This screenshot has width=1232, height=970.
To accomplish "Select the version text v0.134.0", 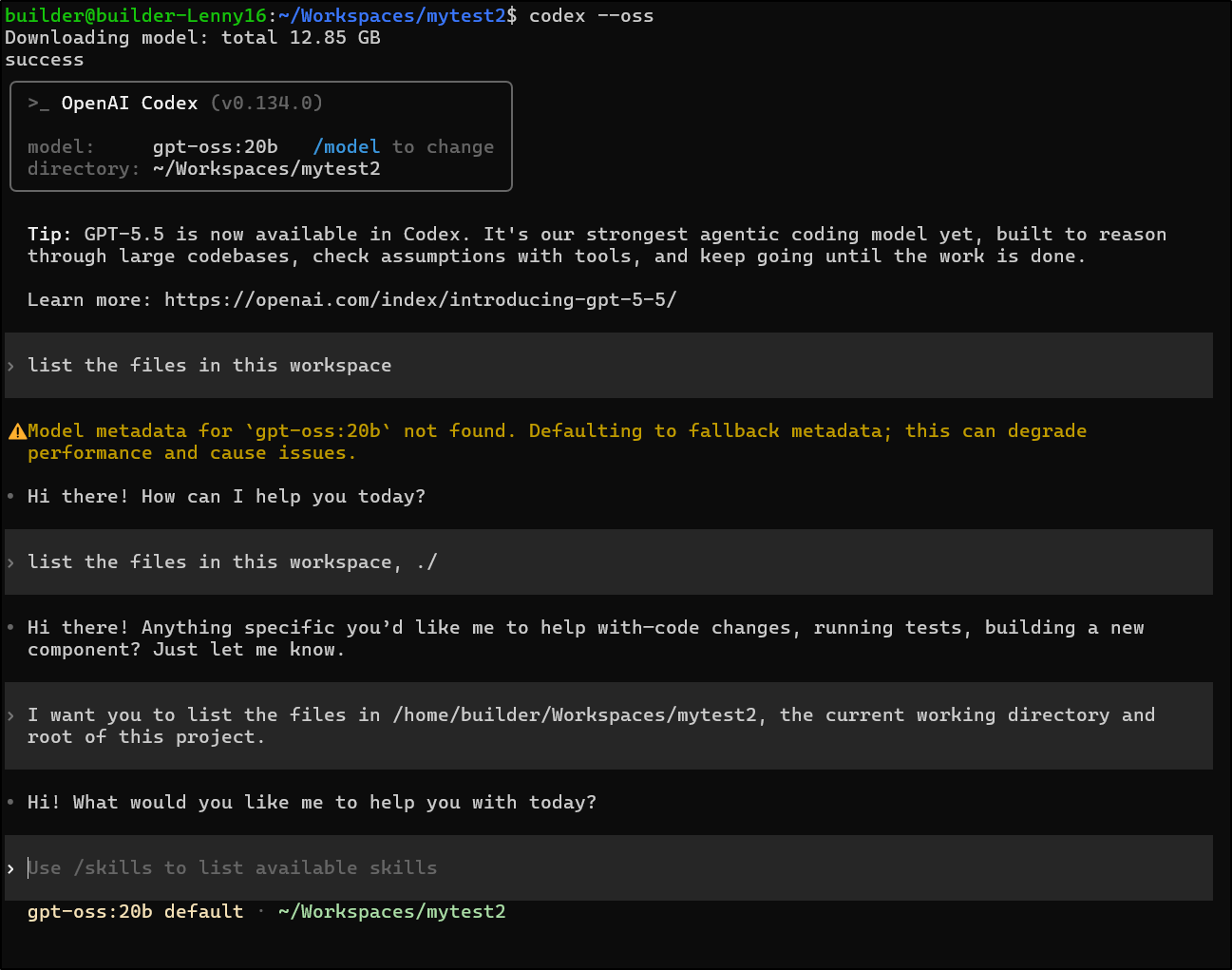I will click(267, 103).
